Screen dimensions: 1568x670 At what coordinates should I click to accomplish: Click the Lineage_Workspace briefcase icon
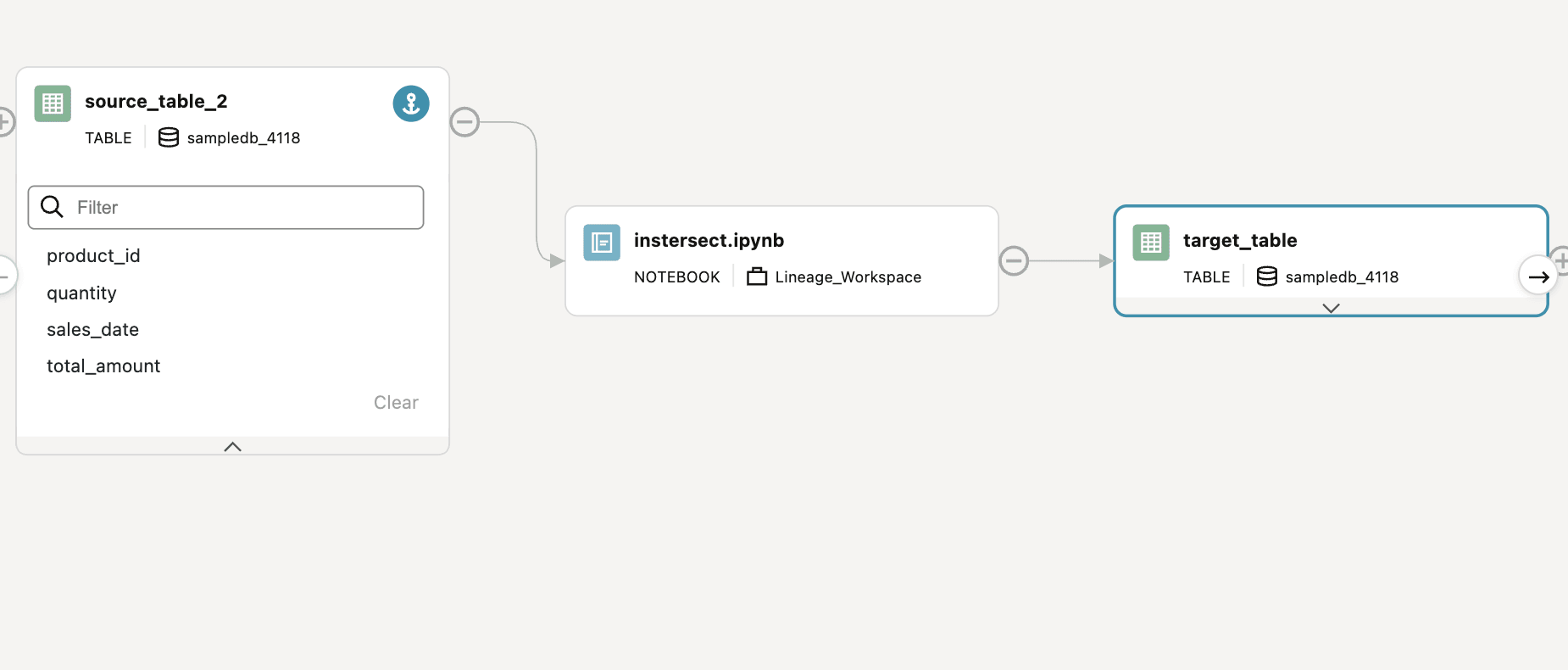757,276
